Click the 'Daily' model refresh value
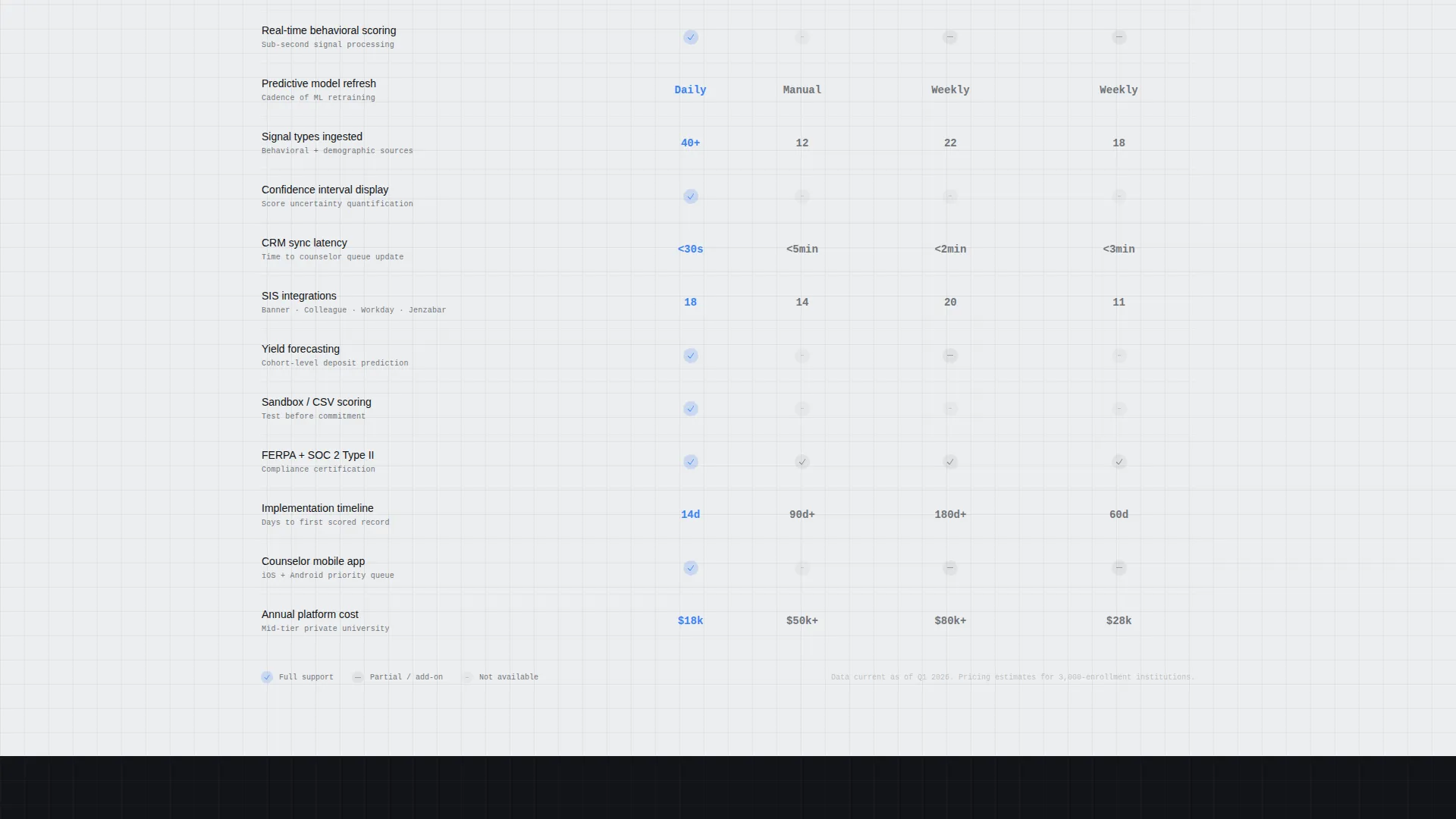 (x=690, y=89)
